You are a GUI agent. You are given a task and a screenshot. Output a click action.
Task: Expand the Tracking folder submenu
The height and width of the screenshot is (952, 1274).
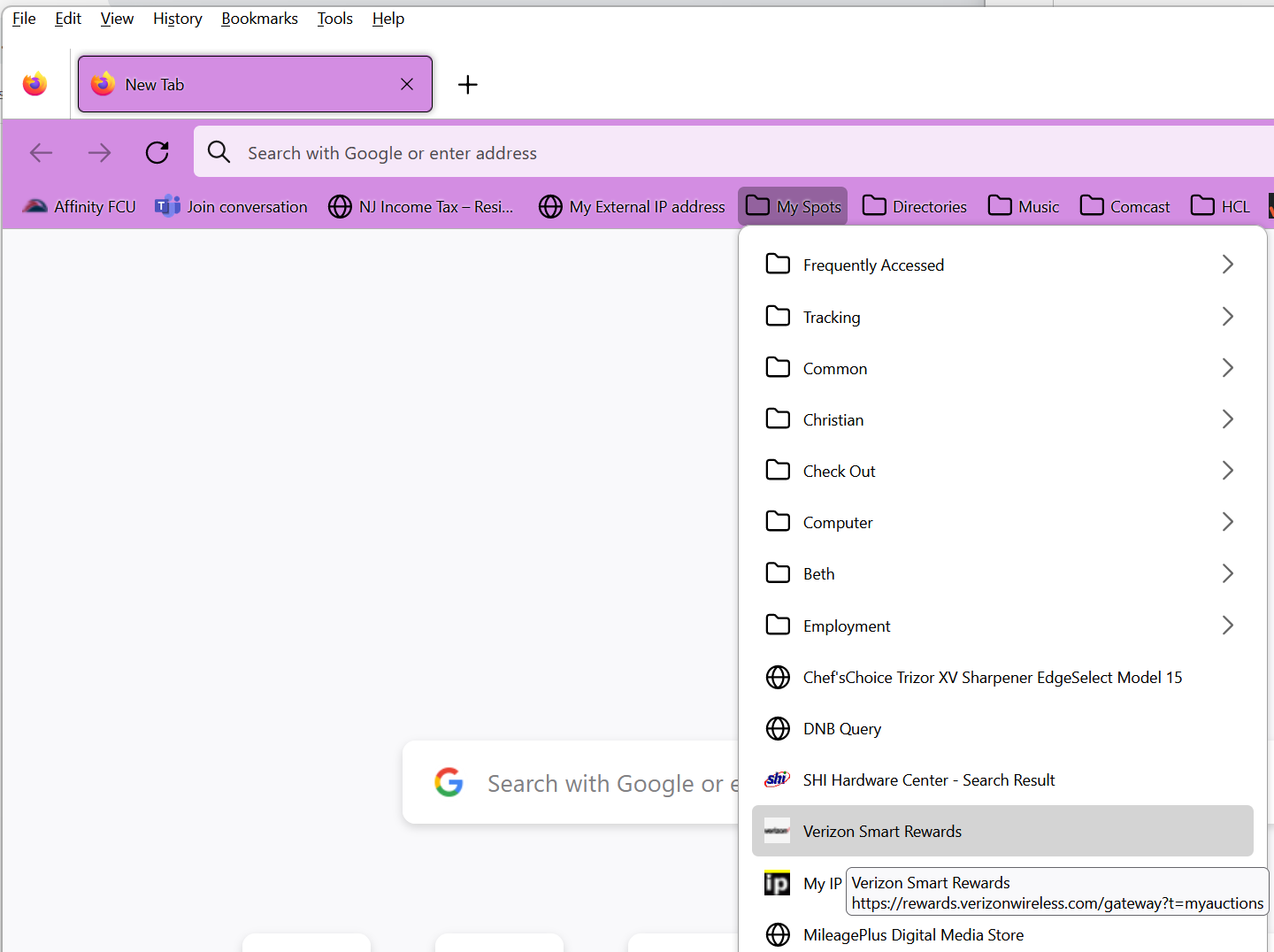click(1227, 316)
